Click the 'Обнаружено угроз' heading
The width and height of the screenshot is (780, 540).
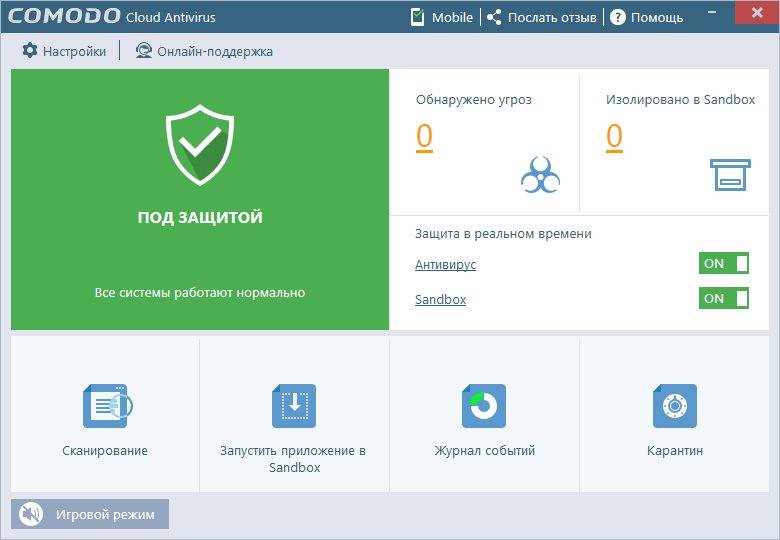(474, 100)
